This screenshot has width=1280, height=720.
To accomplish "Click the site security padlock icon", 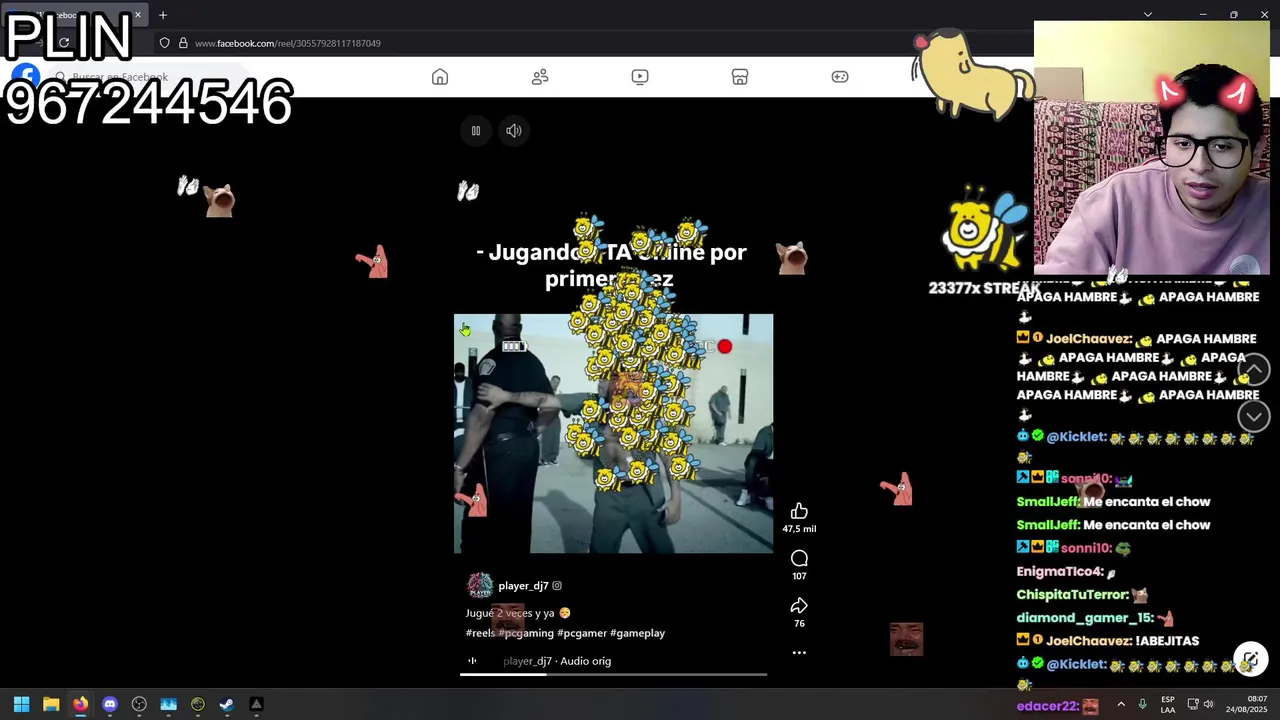I will 183,43.
